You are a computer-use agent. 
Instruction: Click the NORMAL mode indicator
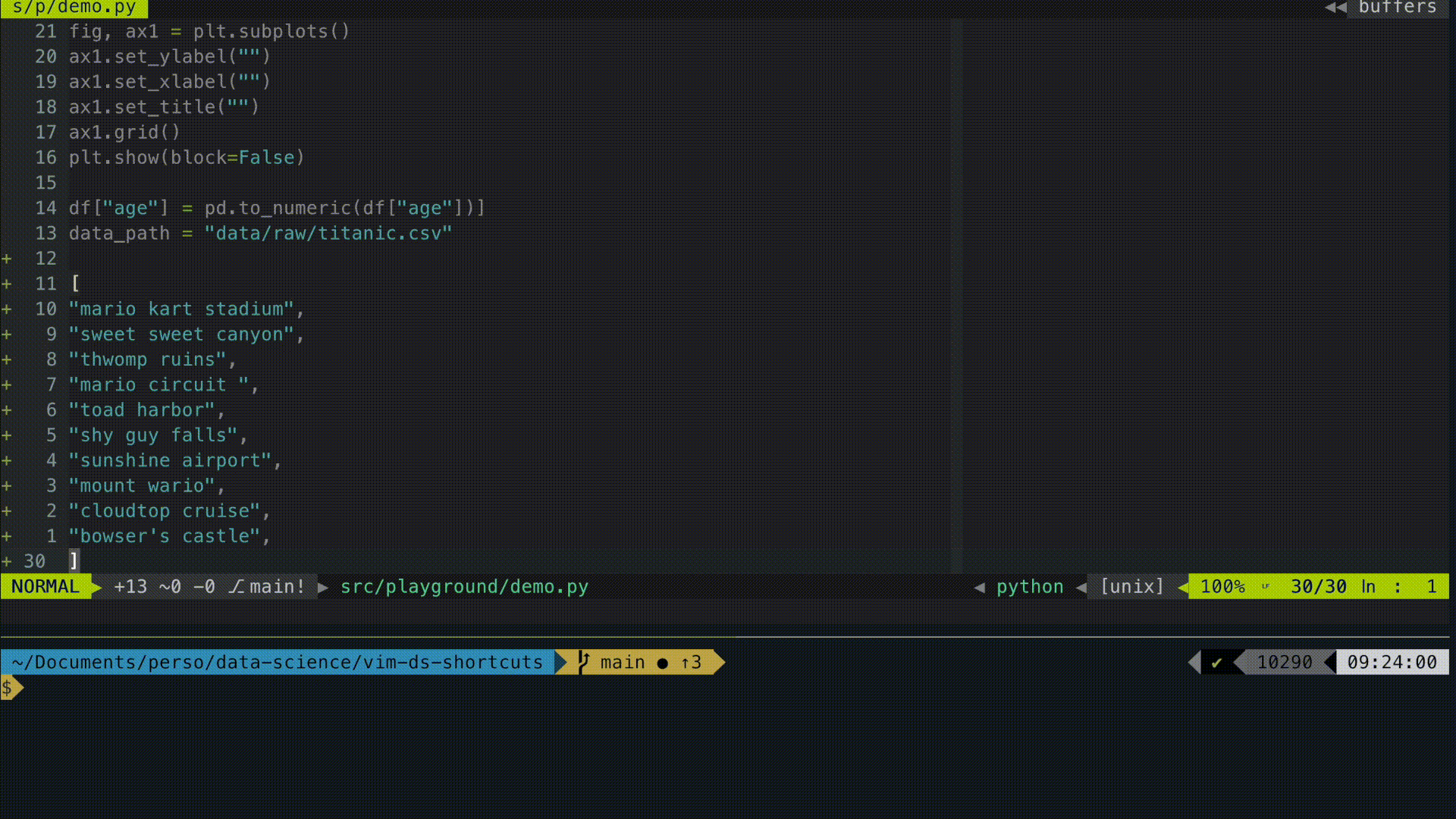pos(45,587)
